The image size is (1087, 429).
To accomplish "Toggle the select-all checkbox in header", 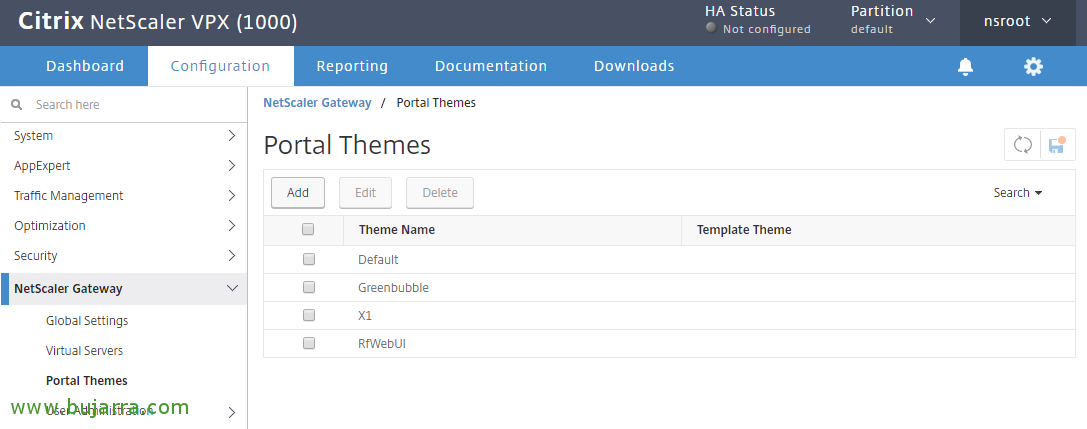I will tap(308, 229).
